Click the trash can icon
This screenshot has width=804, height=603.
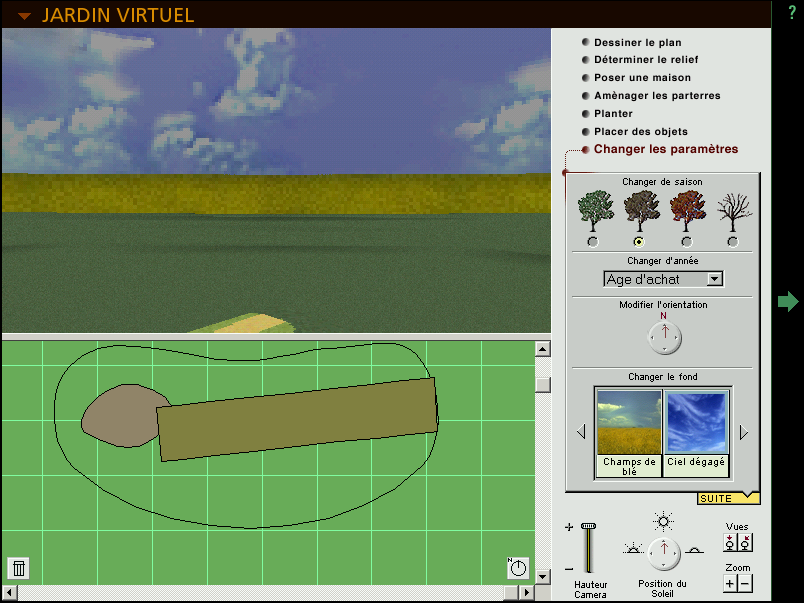(19, 568)
